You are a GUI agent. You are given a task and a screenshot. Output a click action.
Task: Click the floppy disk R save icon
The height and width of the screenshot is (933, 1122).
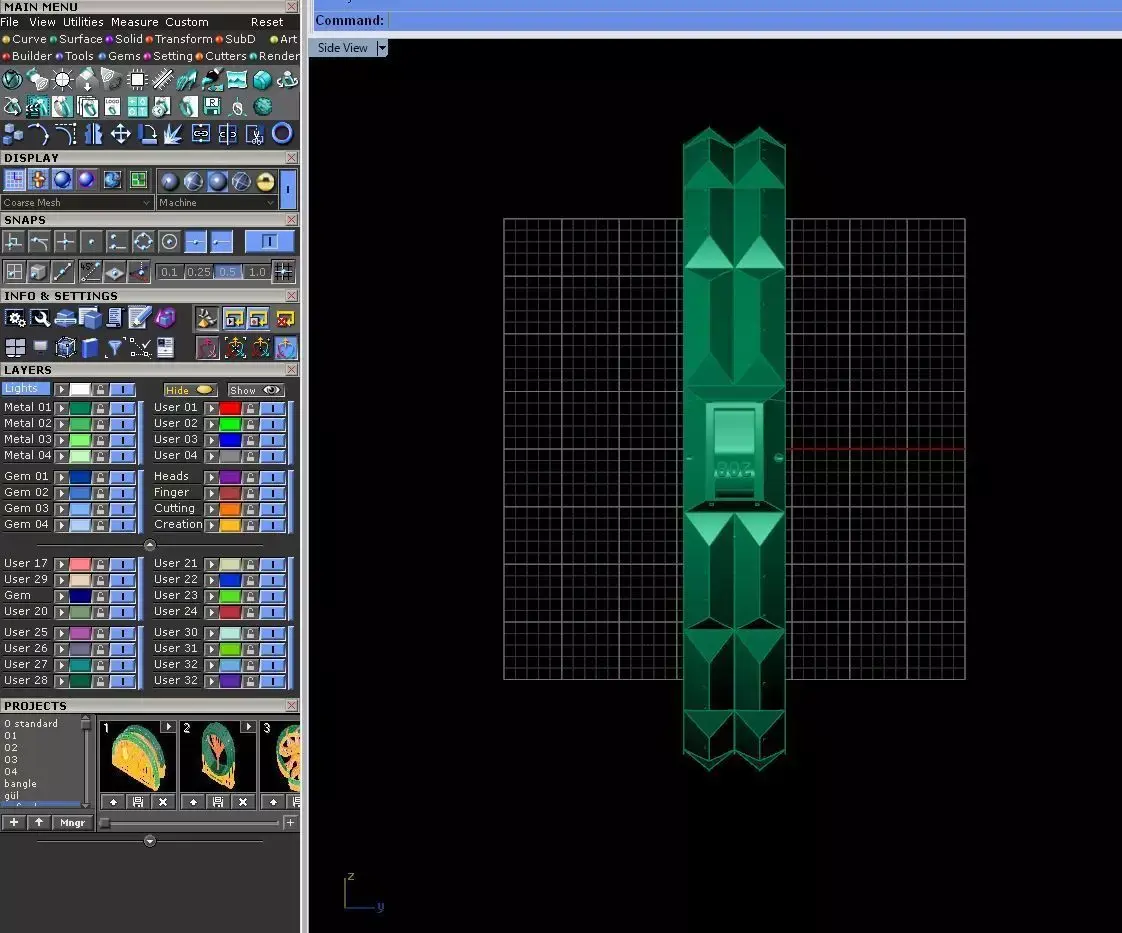point(213,107)
